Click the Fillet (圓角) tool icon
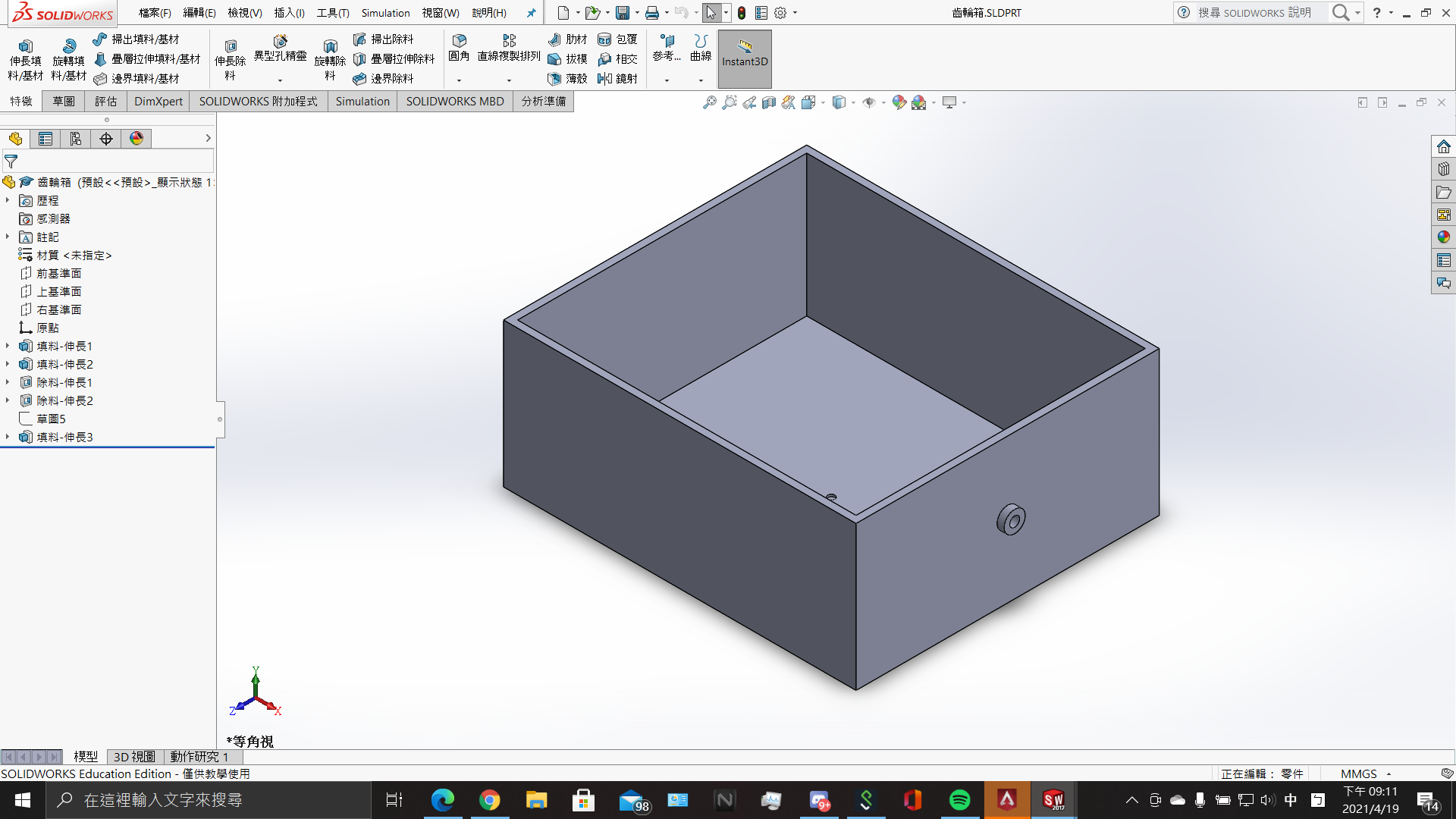The image size is (1456, 819). tap(459, 41)
